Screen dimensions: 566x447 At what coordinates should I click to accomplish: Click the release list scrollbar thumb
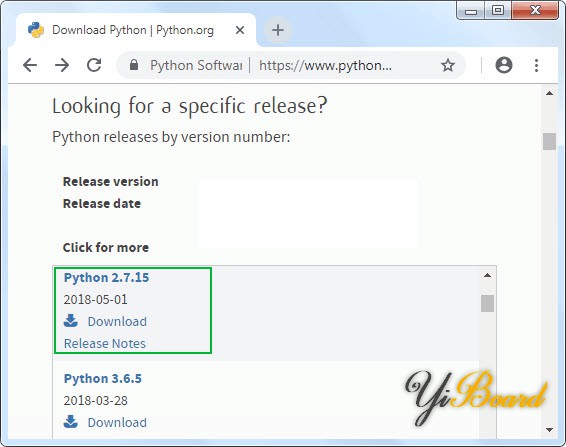coord(487,303)
